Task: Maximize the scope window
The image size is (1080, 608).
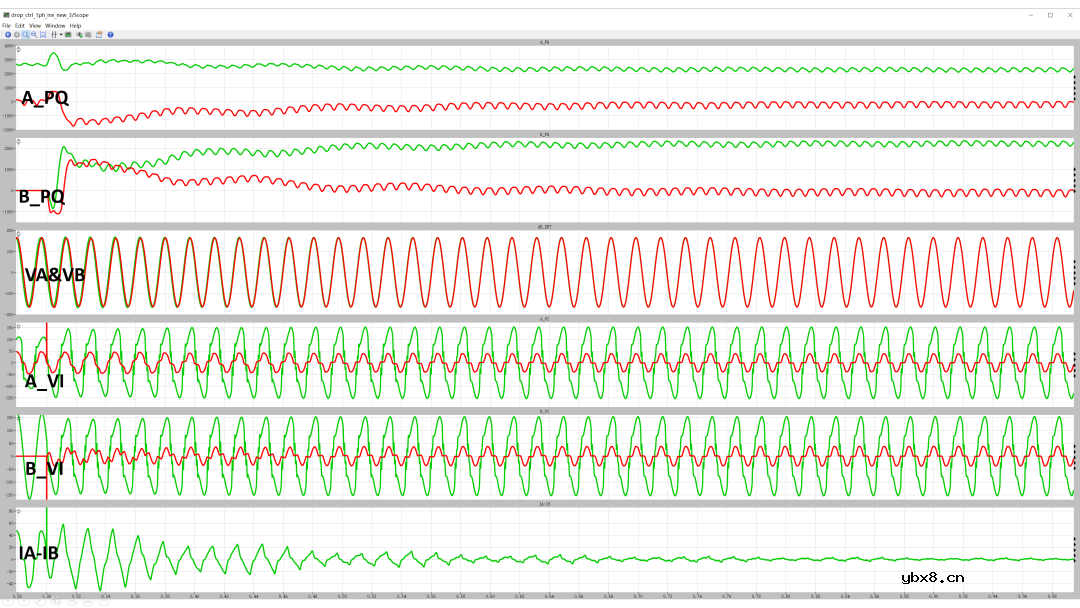Action: click(1050, 15)
